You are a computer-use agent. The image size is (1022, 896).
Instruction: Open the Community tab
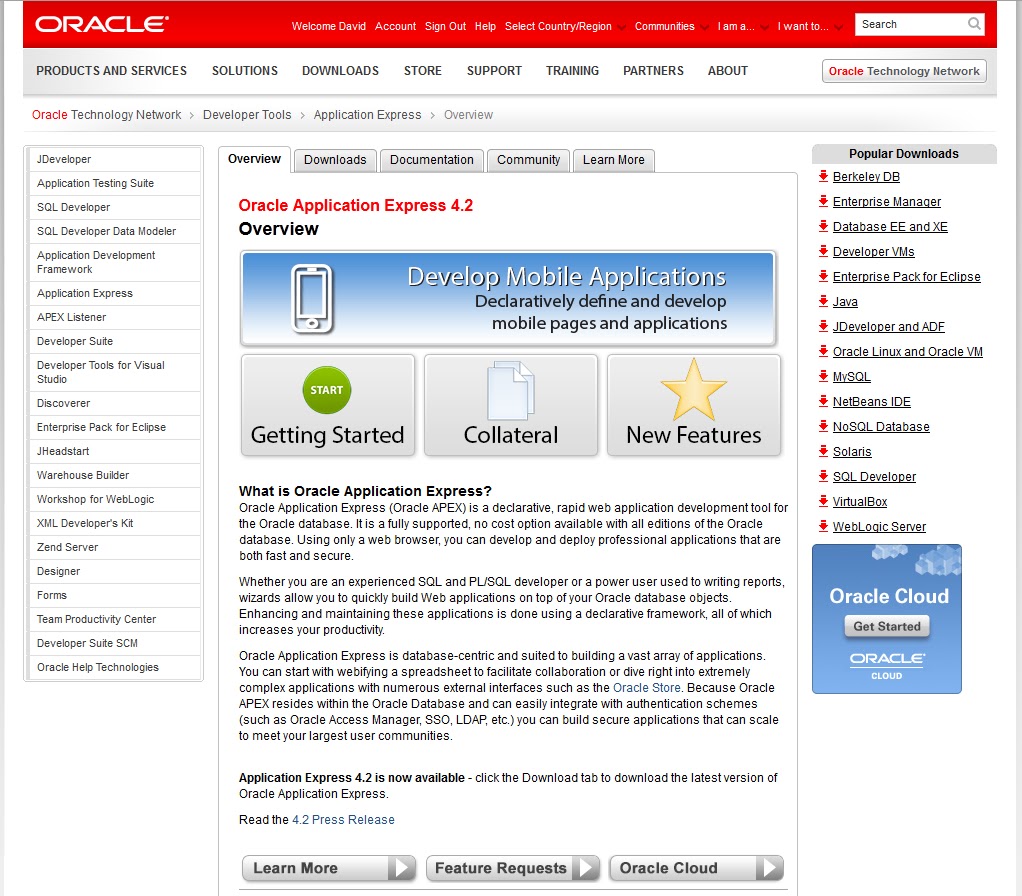point(528,160)
